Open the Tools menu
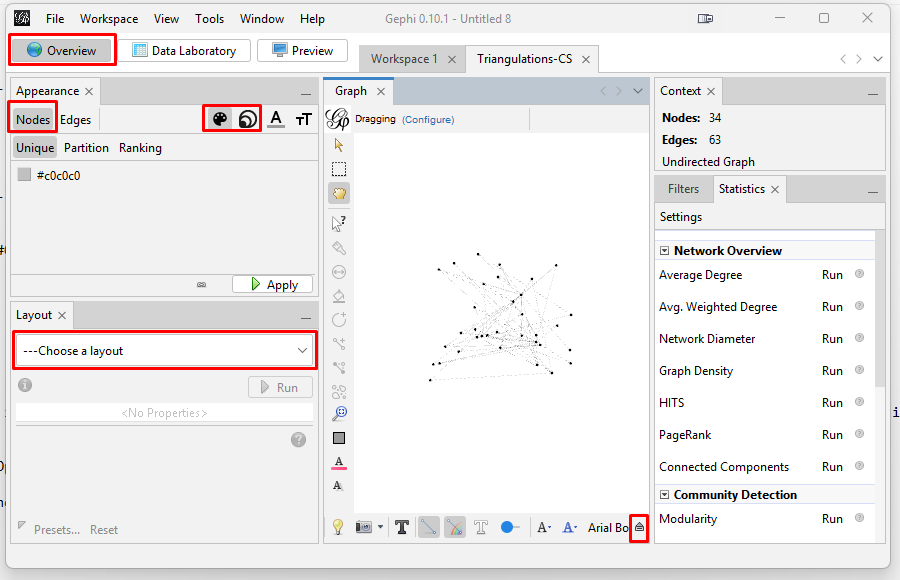The height and width of the screenshot is (580, 900). 209,19
